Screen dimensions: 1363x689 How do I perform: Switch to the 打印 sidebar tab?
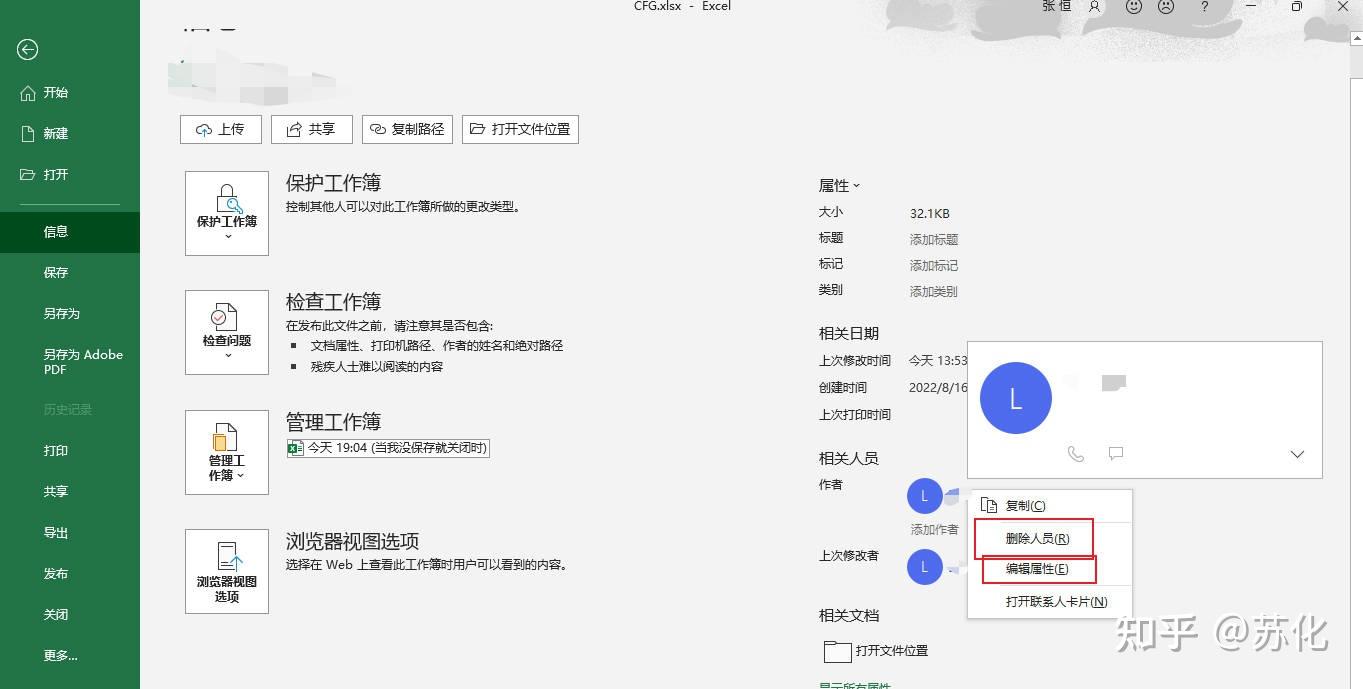pyautogui.click(x=56, y=450)
